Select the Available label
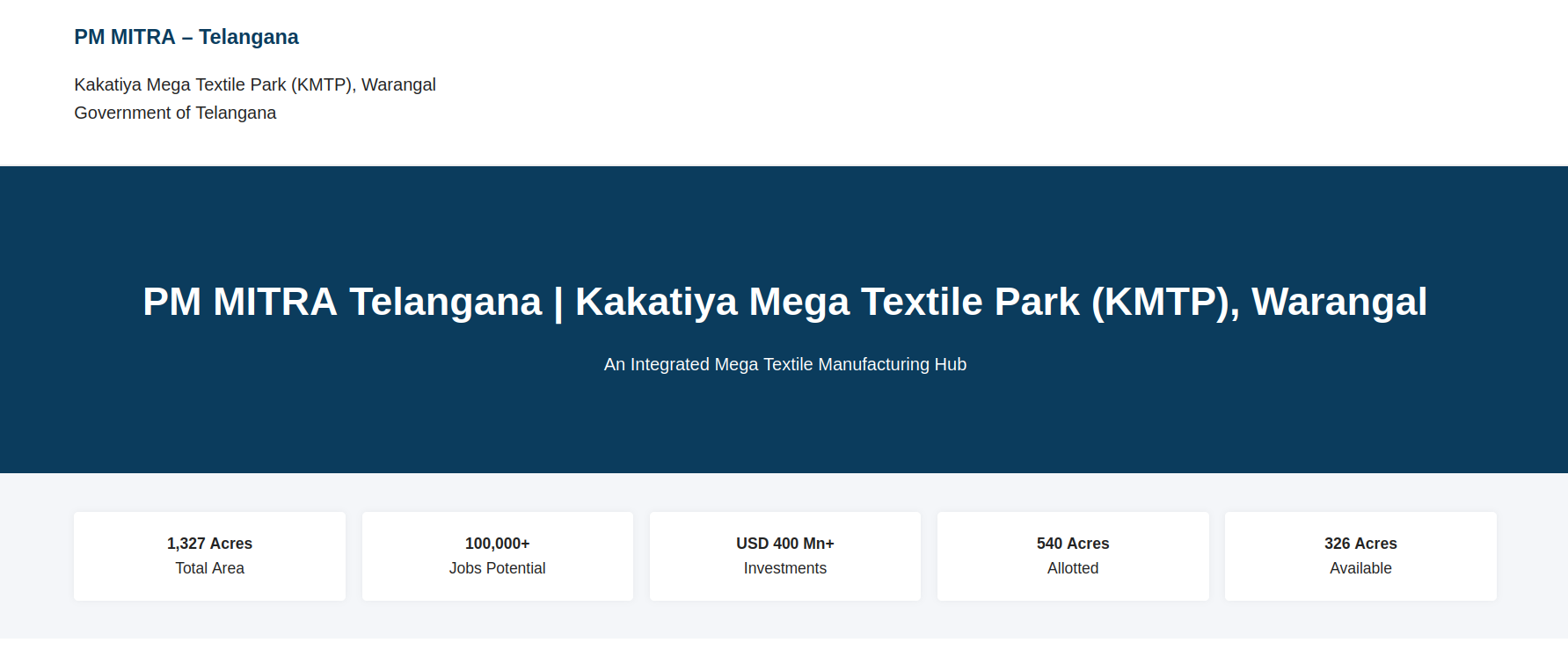1568x672 pixels. pos(1360,568)
